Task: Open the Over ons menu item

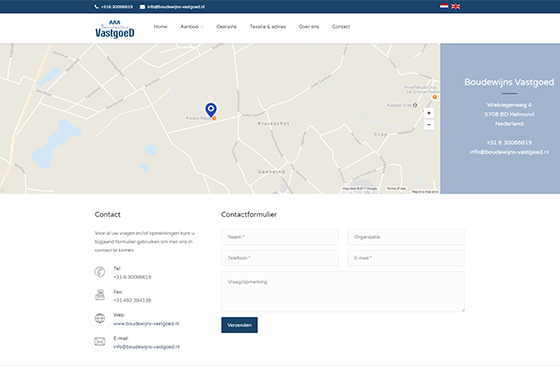Action: click(x=309, y=26)
